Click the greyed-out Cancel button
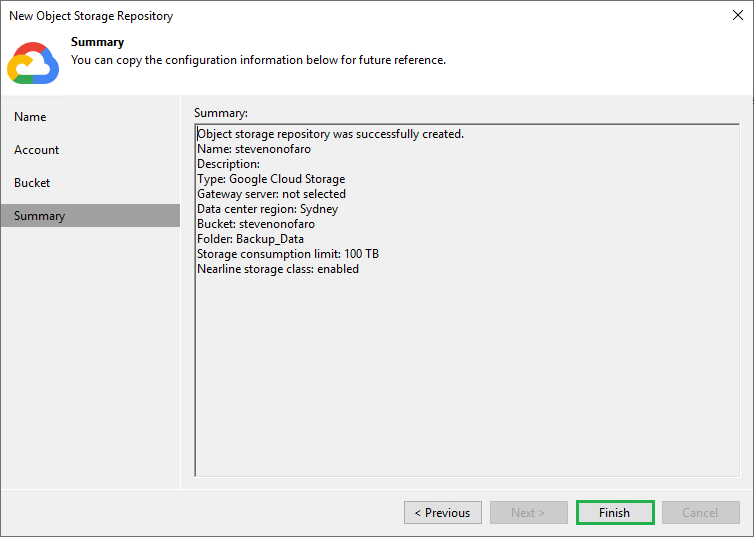754x537 pixels. tap(700, 513)
